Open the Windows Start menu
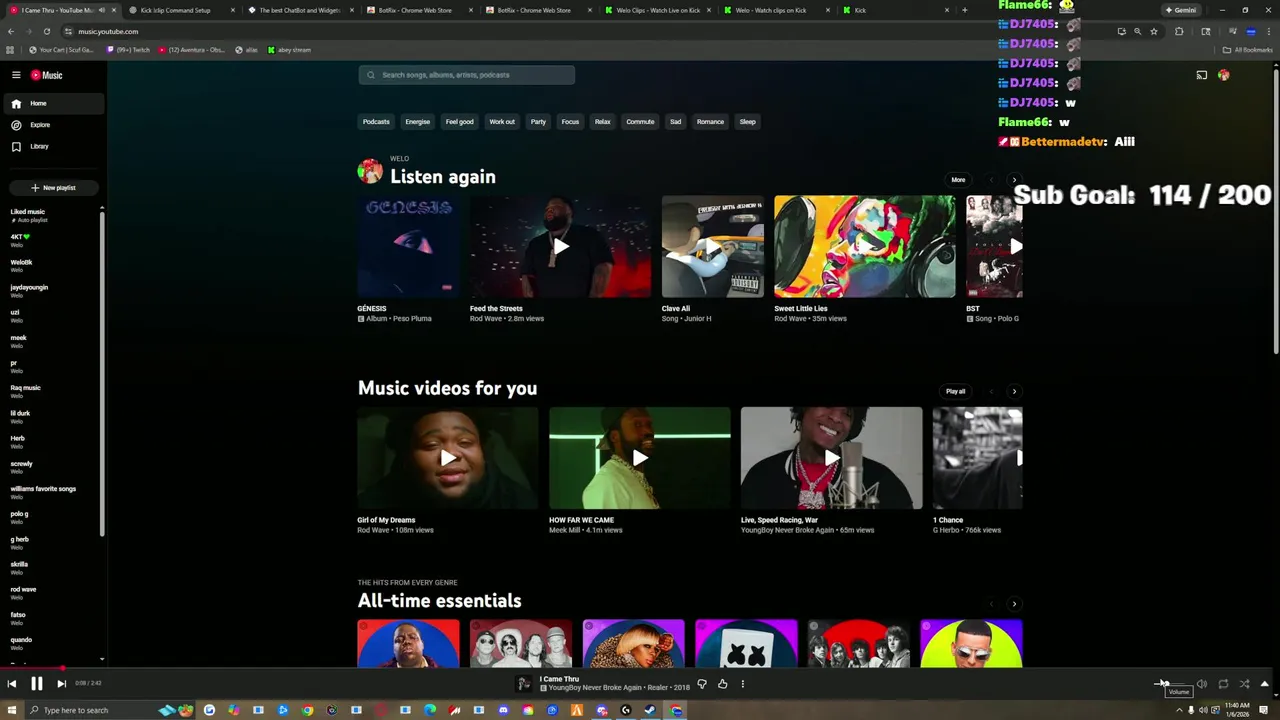This screenshot has height=720, width=1280. pos(11,710)
